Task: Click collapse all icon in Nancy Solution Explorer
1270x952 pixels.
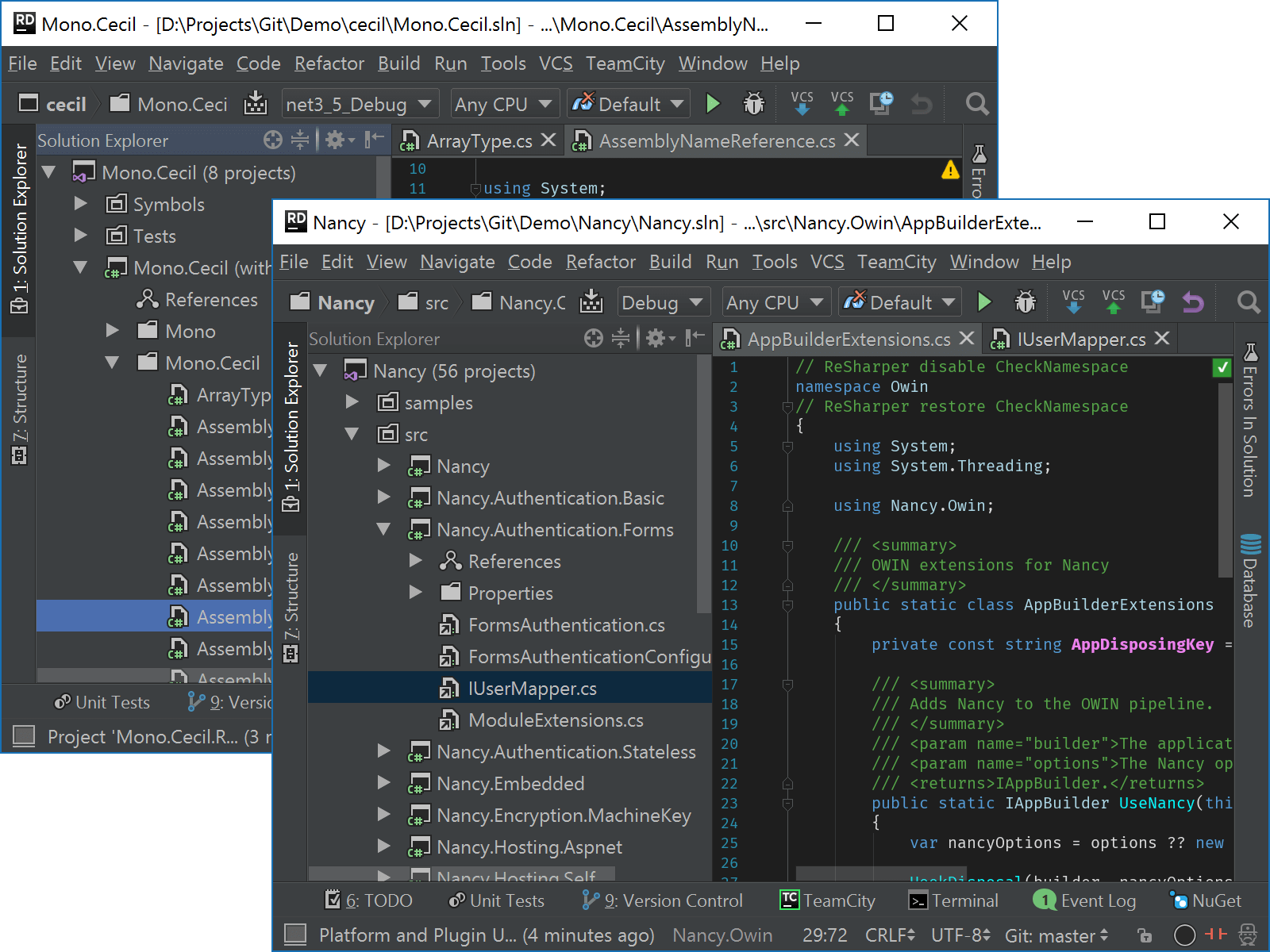Action: tap(621, 339)
